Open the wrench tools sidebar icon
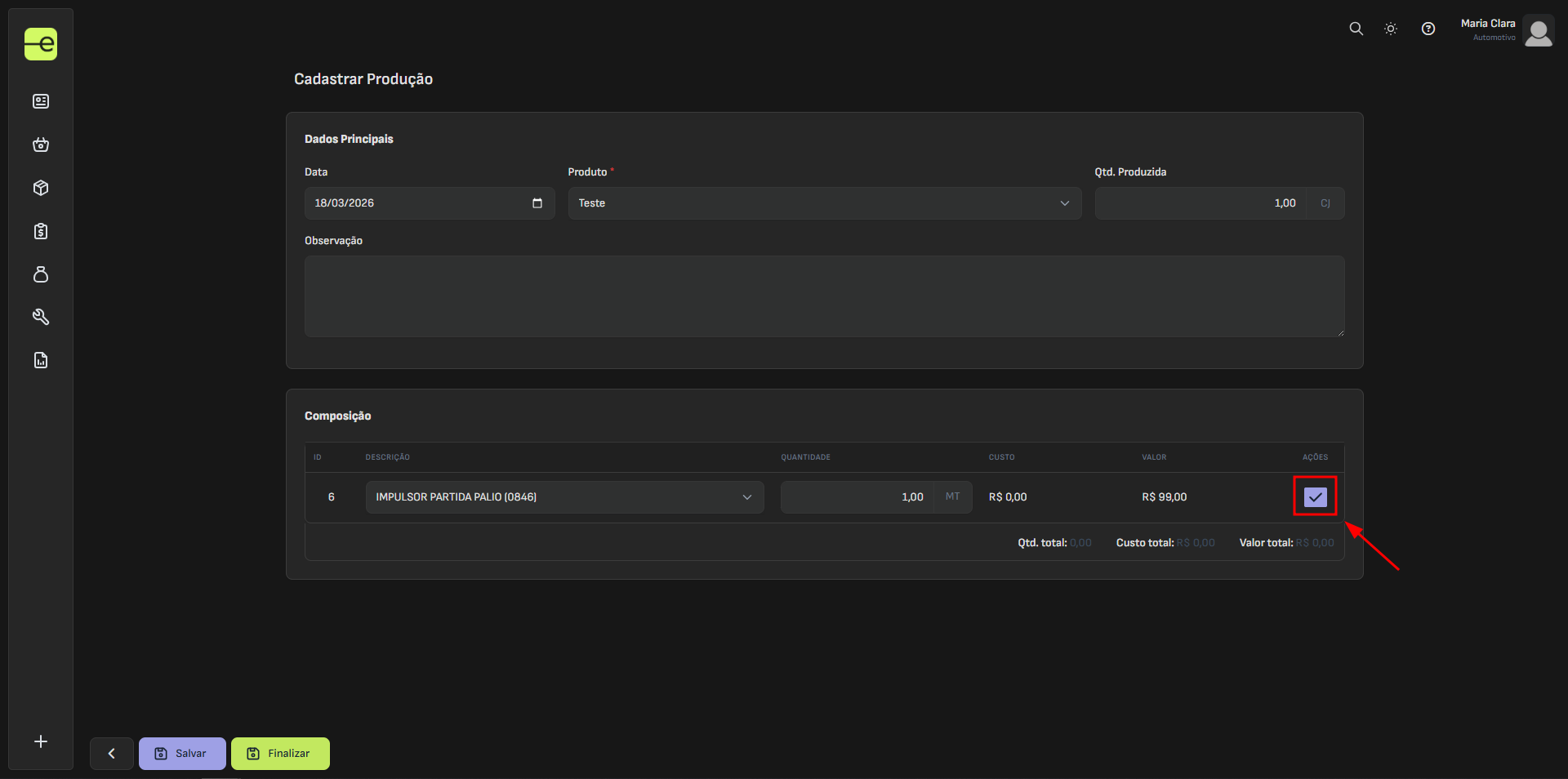The image size is (1568, 779). coord(41,317)
